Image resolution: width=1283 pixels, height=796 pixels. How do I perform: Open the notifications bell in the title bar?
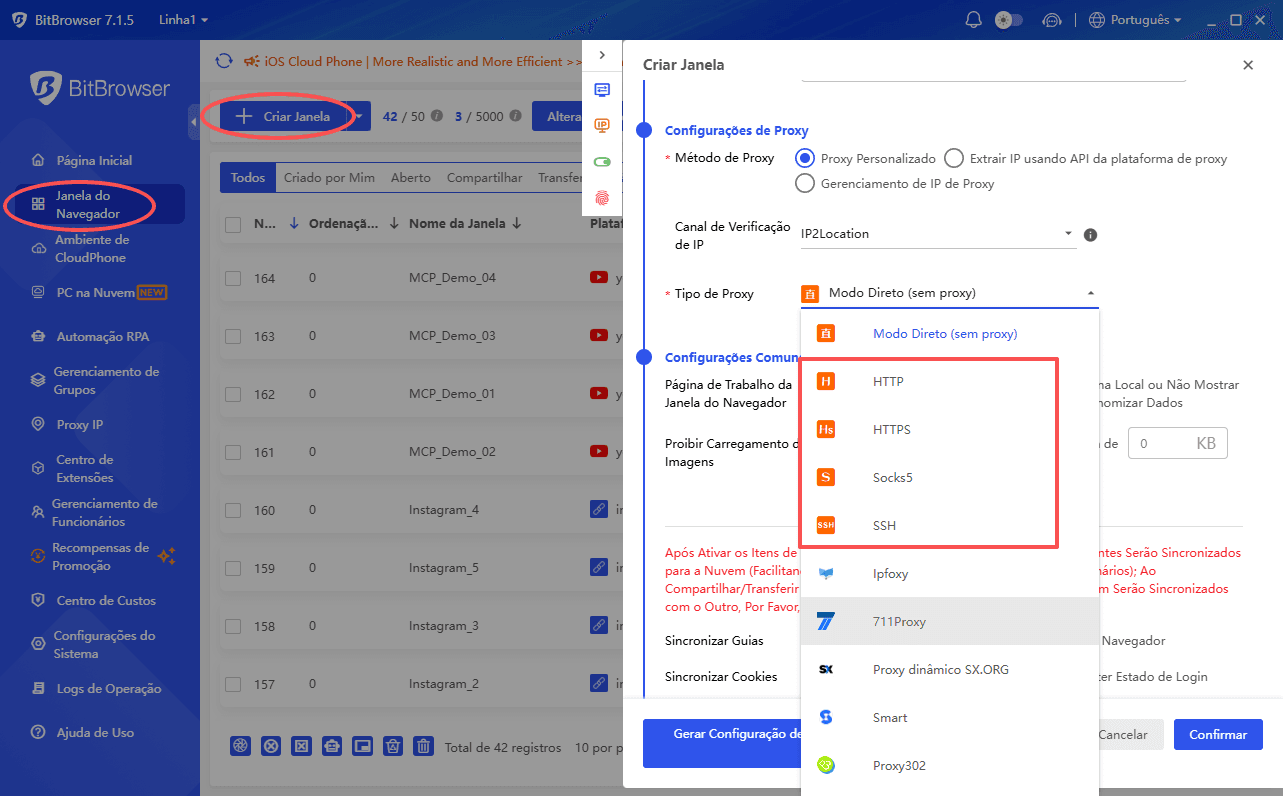(x=973, y=20)
